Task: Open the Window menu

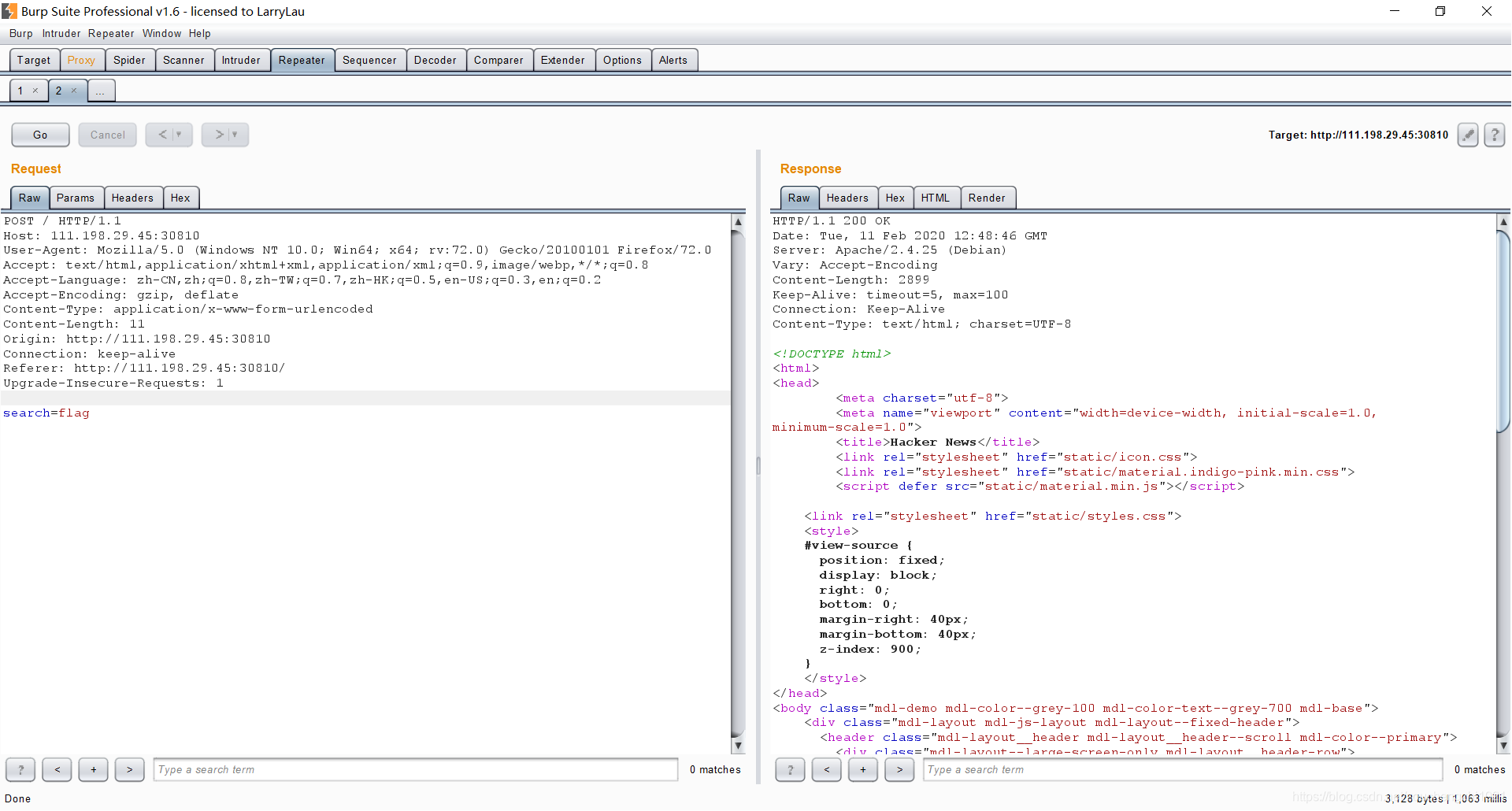Action: pyautogui.click(x=162, y=33)
